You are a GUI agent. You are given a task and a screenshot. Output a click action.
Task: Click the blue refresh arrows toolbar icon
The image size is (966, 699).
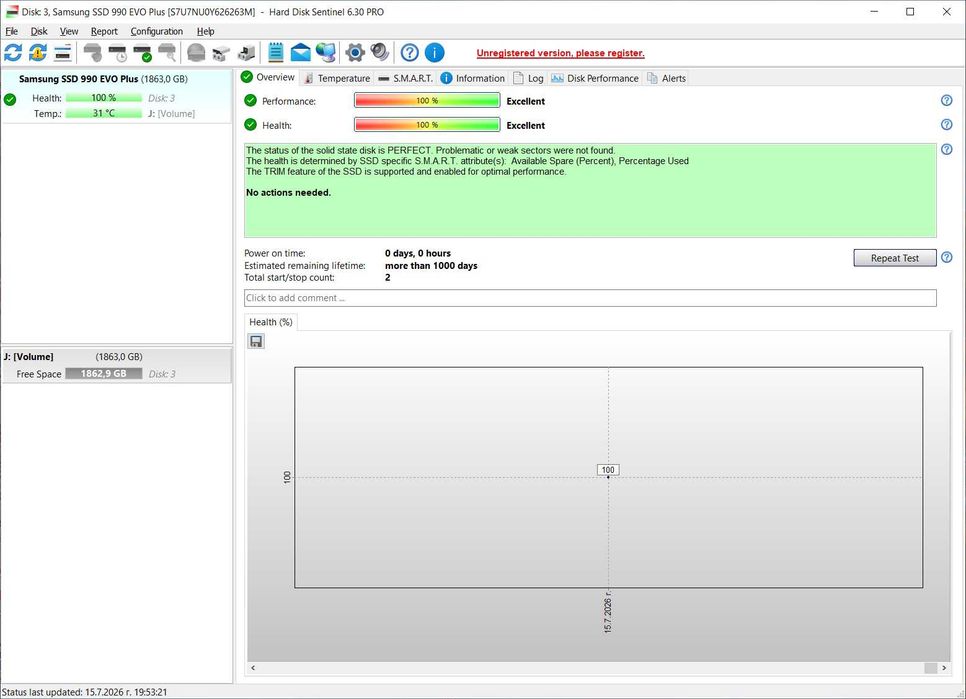coord(13,53)
